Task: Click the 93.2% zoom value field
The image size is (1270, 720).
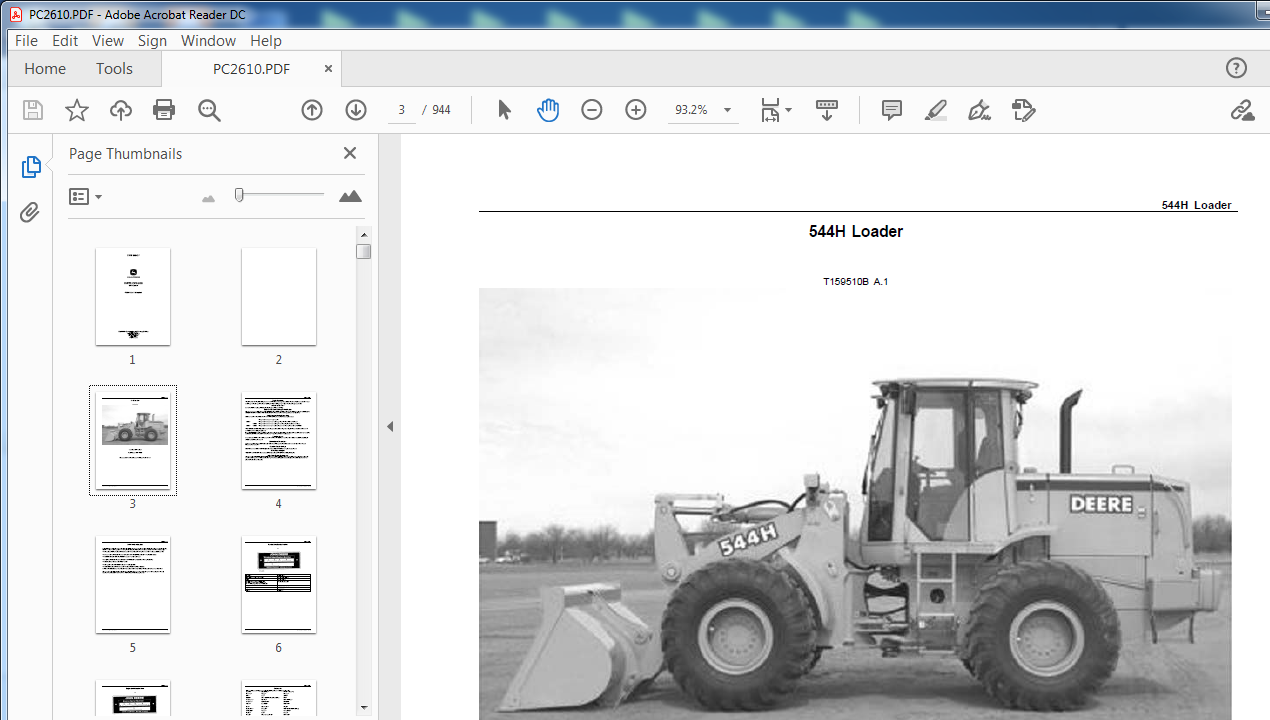Action: [x=692, y=110]
